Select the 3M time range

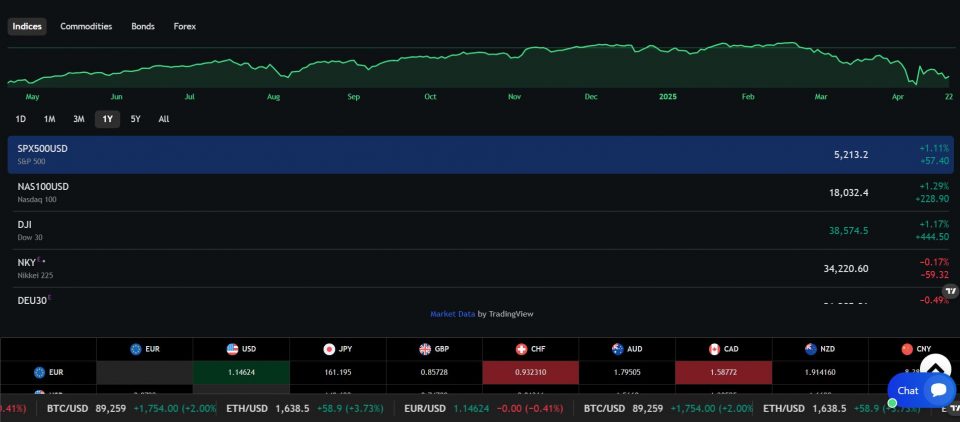pos(78,119)
